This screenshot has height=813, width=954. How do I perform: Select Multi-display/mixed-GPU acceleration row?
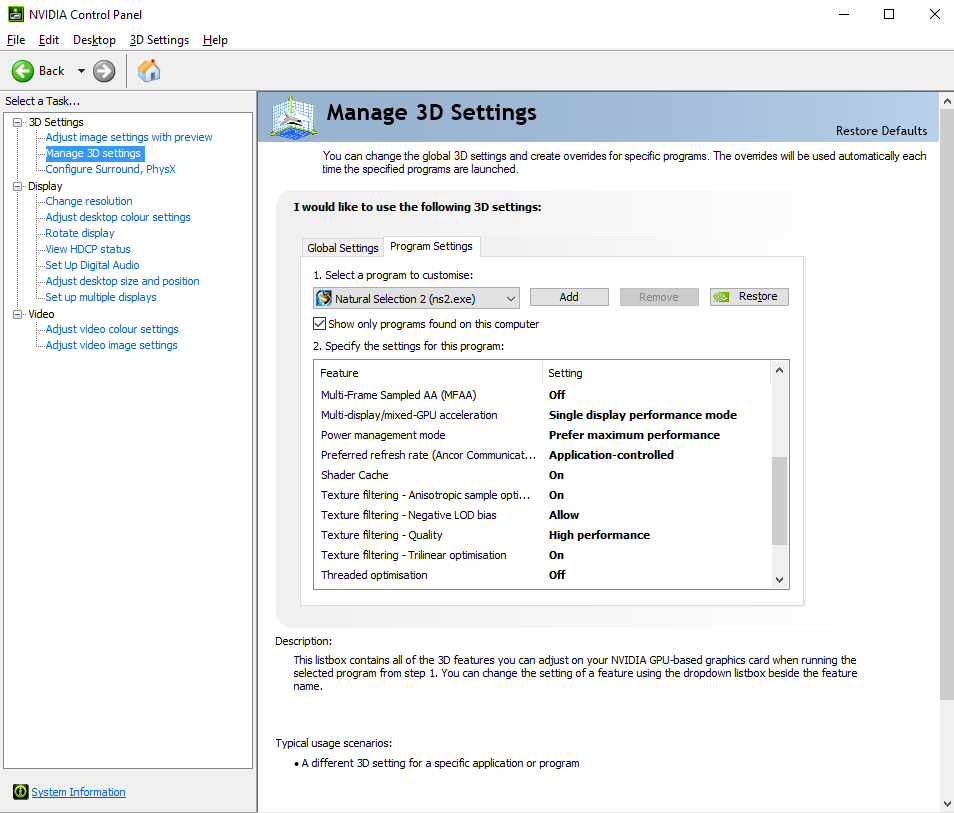click(x=543, y=415)
